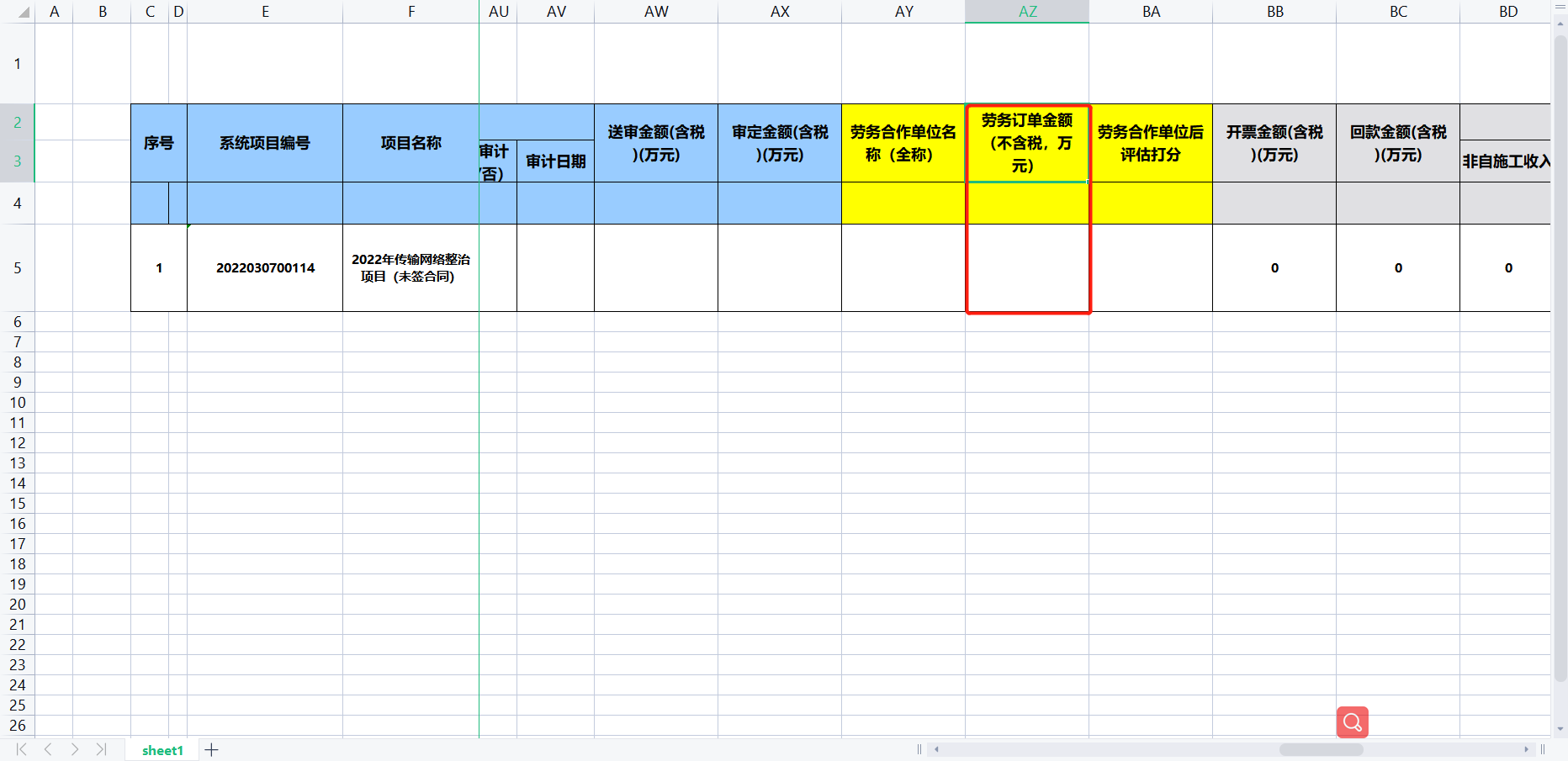Viewport: 1568px width, 761px height.
Task: Switch to the sheet1 tab
Action: click(162, 750)
